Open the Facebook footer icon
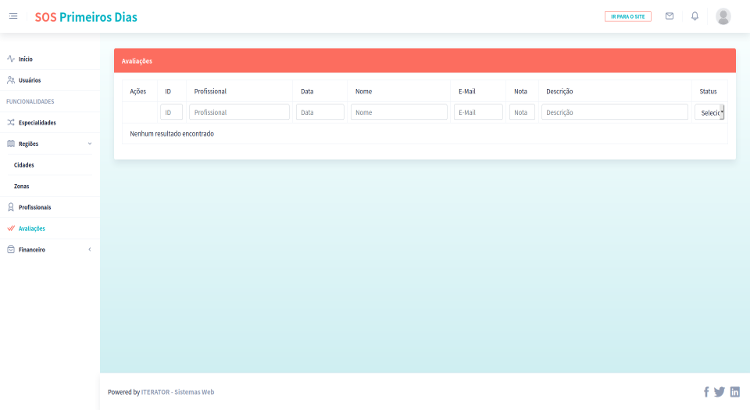The image size is (750, 410). pyautogui.click(x=706, y=392)
